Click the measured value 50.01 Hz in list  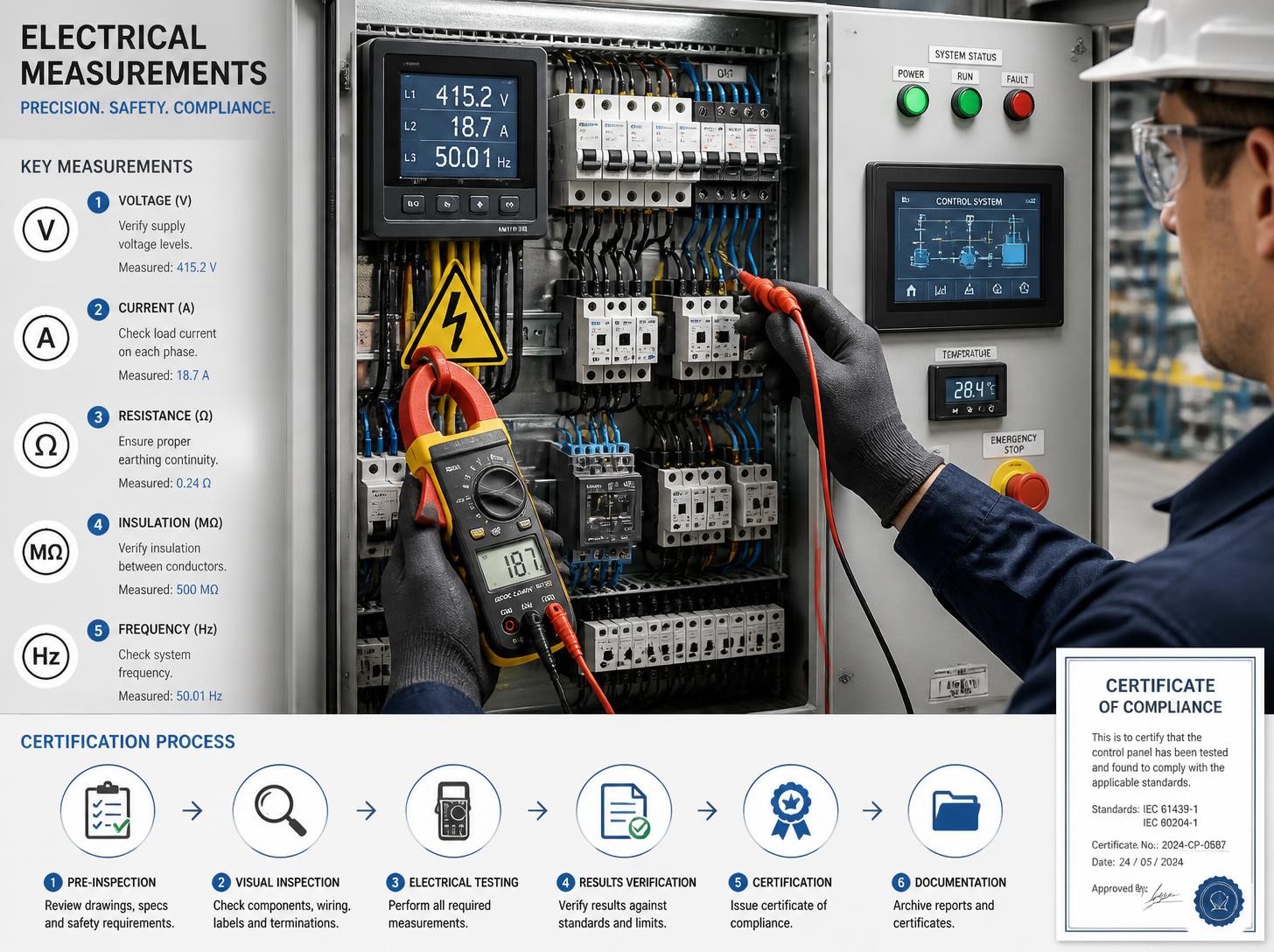pos(199,696)
